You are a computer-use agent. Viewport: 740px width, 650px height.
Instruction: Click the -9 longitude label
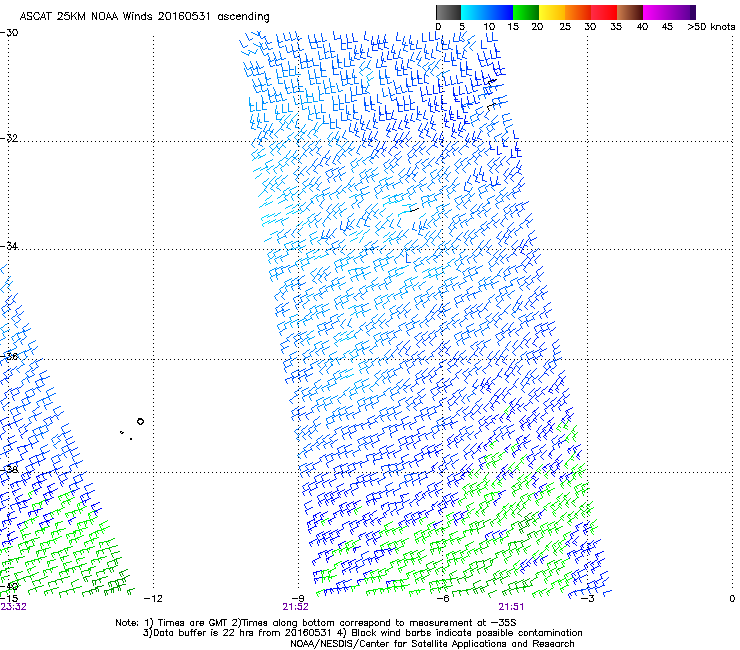click(x=298, y=599)
